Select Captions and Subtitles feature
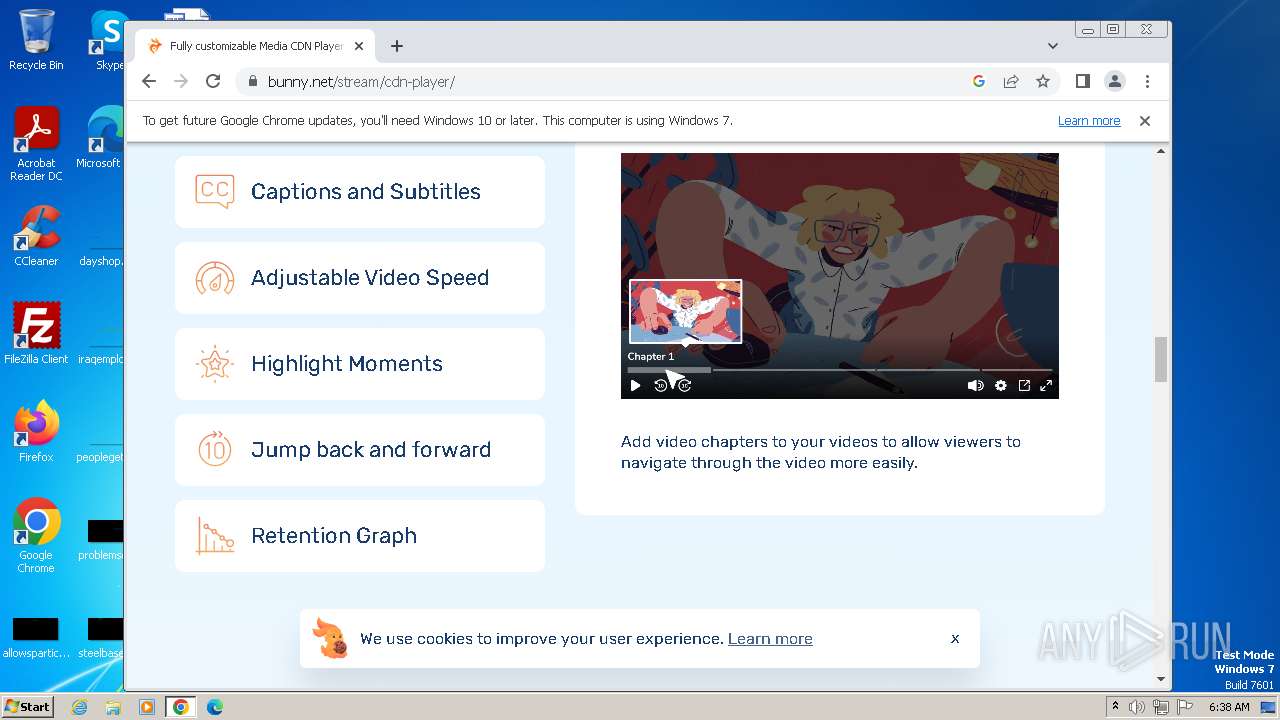1280x720 pixels. click(x=360, y=191)
